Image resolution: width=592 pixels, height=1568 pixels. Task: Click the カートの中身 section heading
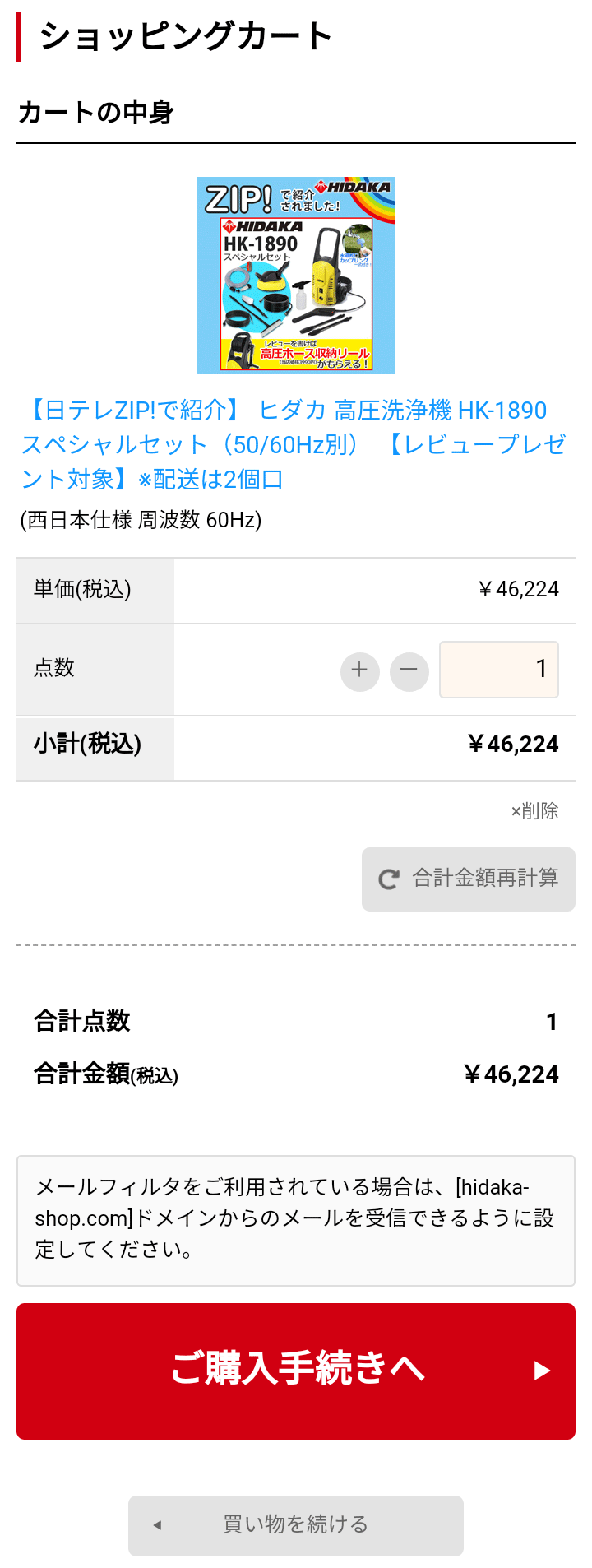[95, 113]
